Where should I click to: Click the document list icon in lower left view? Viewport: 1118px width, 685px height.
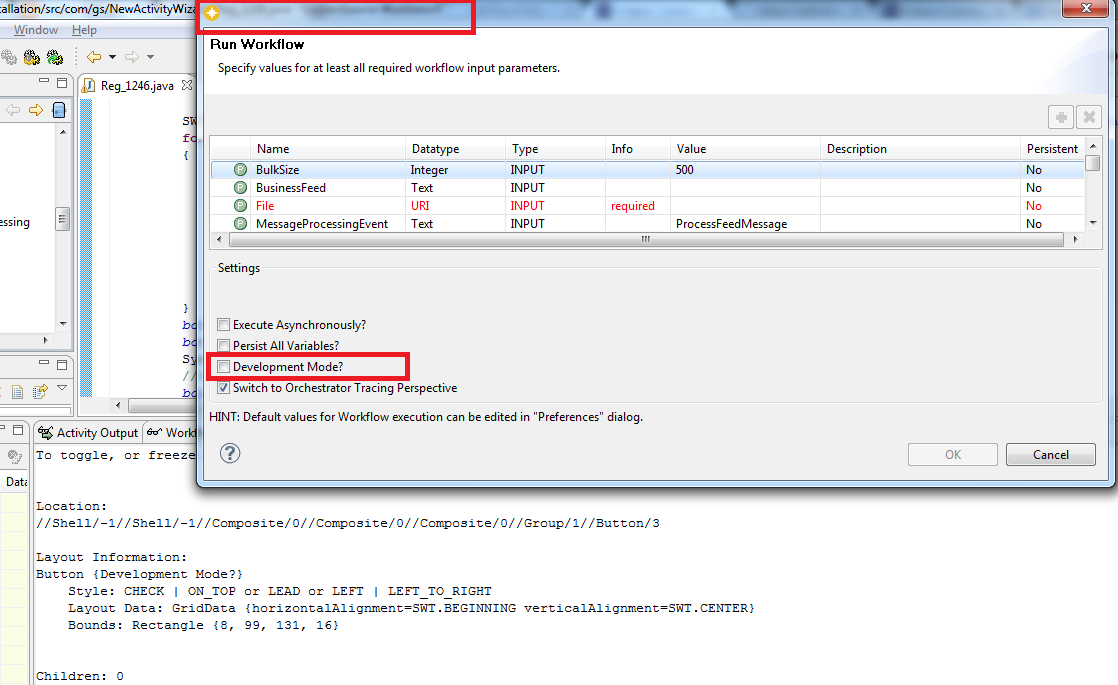point(18,391)
